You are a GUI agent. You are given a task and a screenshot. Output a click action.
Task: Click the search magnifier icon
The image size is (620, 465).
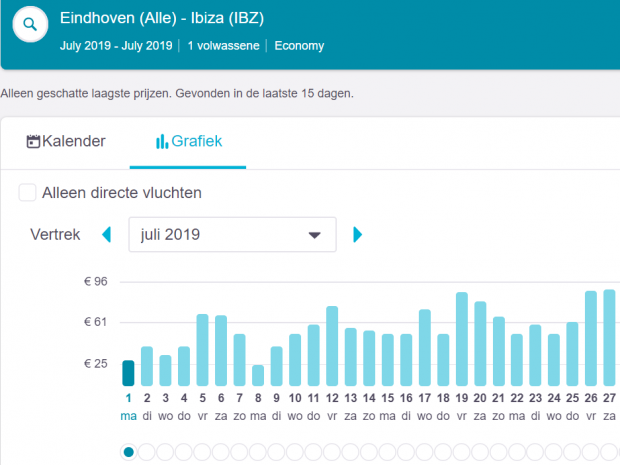pos(33,25)
